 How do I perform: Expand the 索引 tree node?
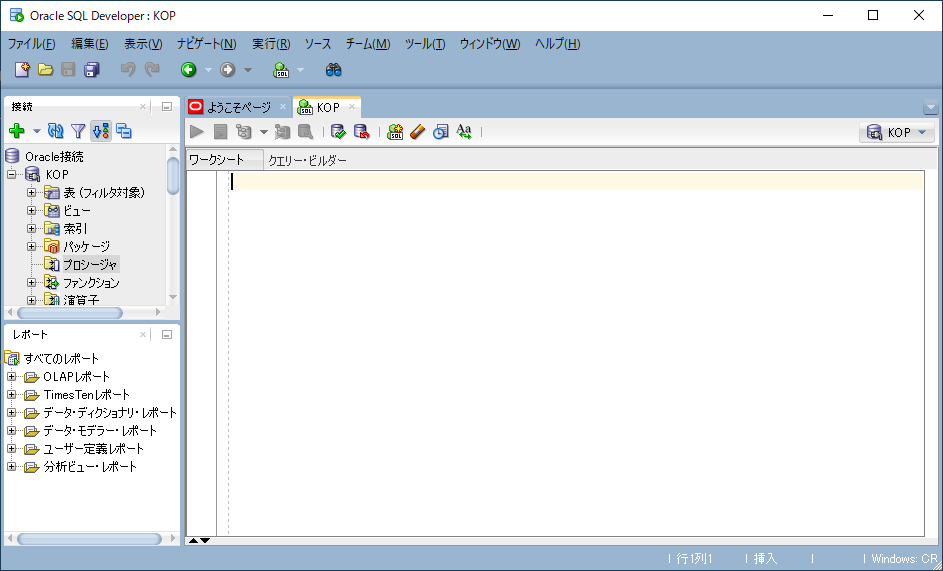(x=31, y=229)
